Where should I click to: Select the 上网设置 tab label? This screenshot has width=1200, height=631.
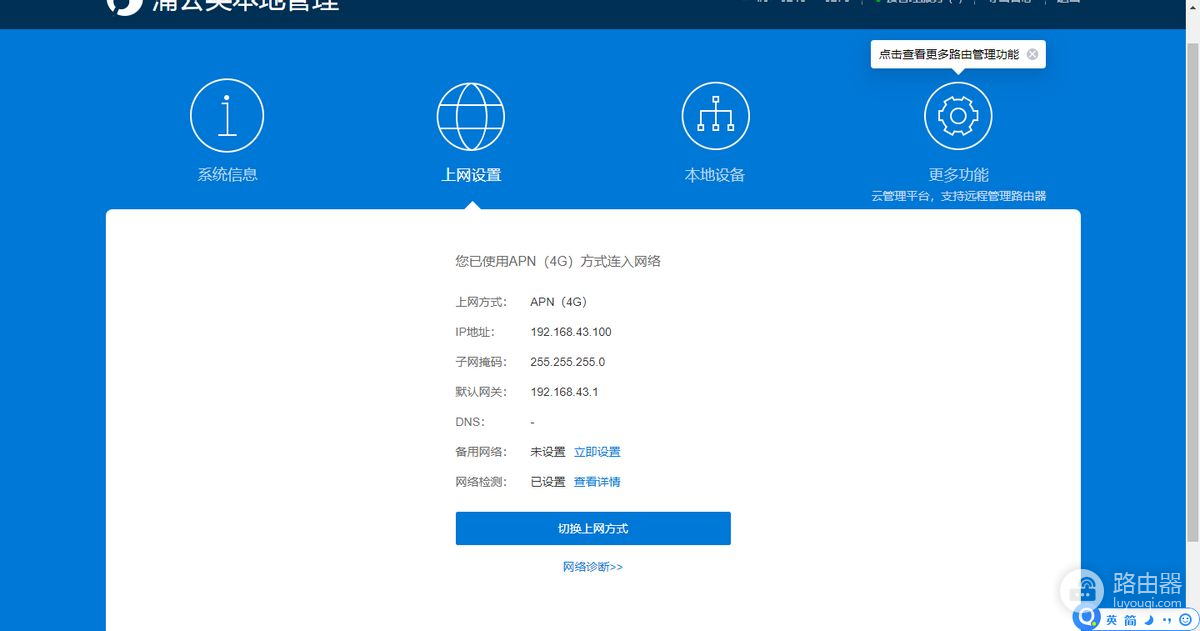point(471,173)
